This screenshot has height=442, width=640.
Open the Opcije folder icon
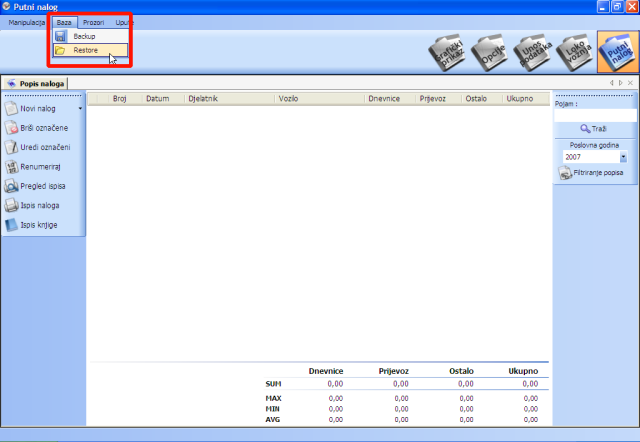490,53
